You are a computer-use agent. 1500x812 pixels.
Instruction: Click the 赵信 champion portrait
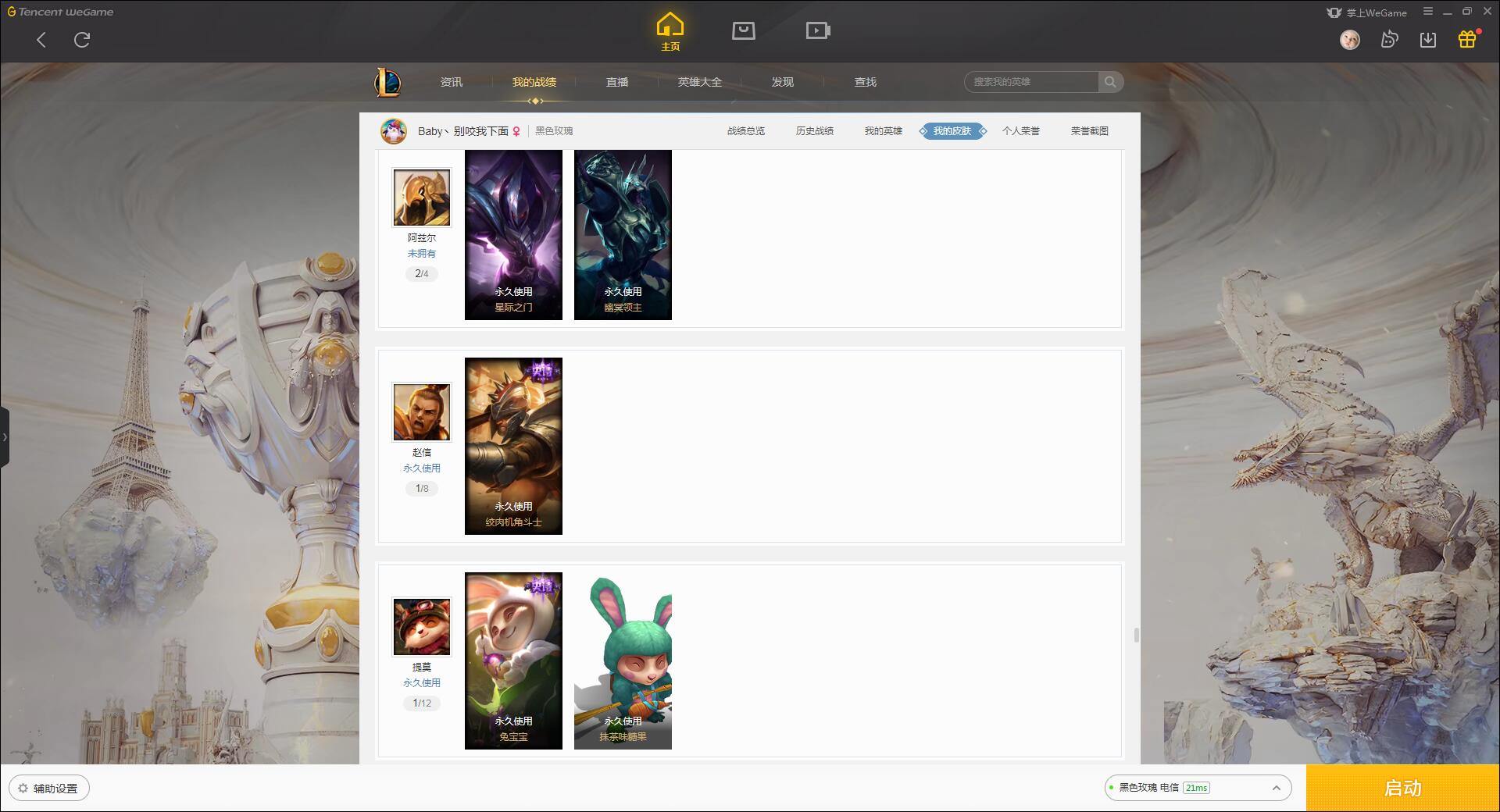coord(422,412)
